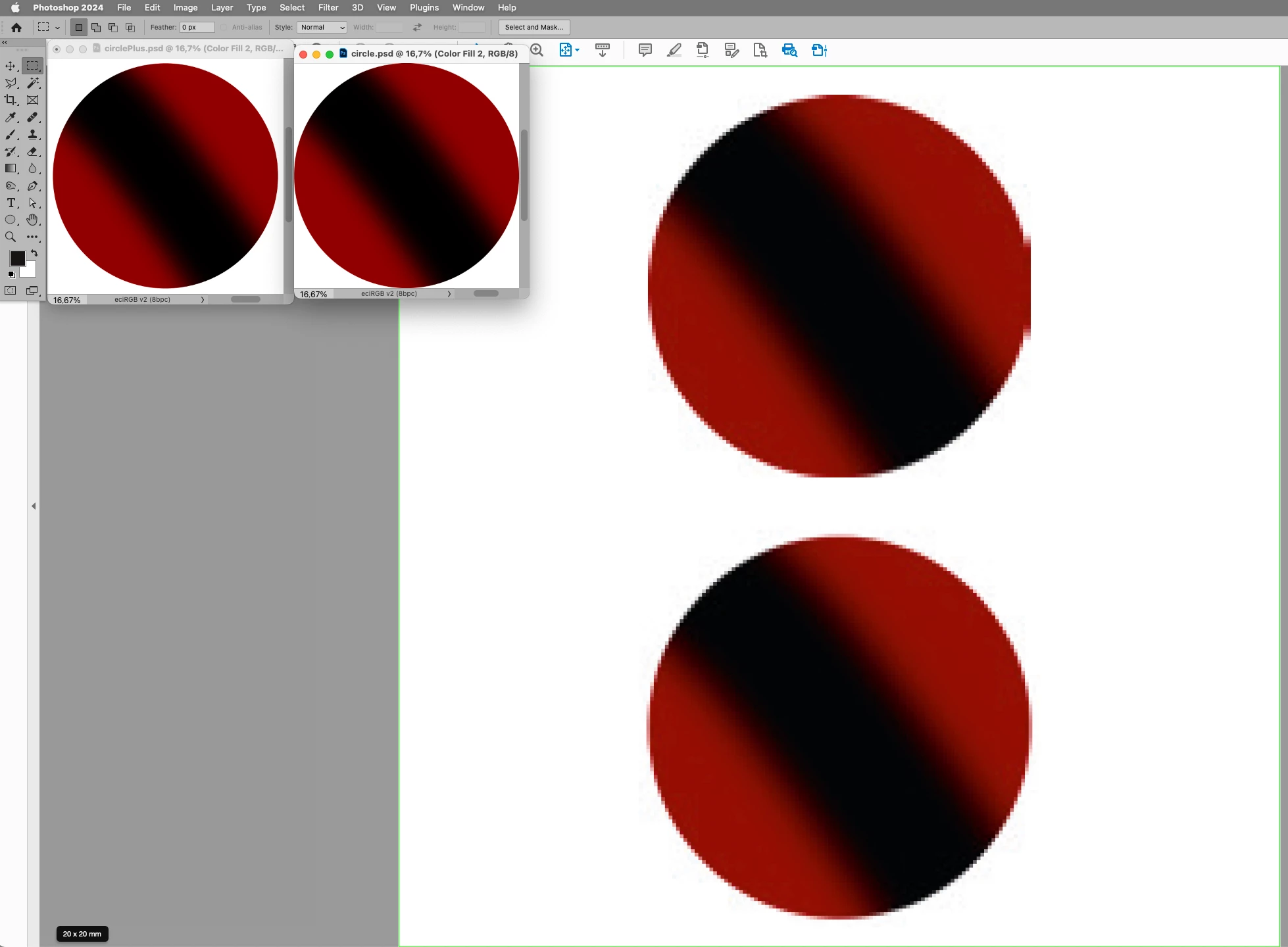Click the Feather input field
Viewport: 1288px width, 947px height.
(197, 28)
